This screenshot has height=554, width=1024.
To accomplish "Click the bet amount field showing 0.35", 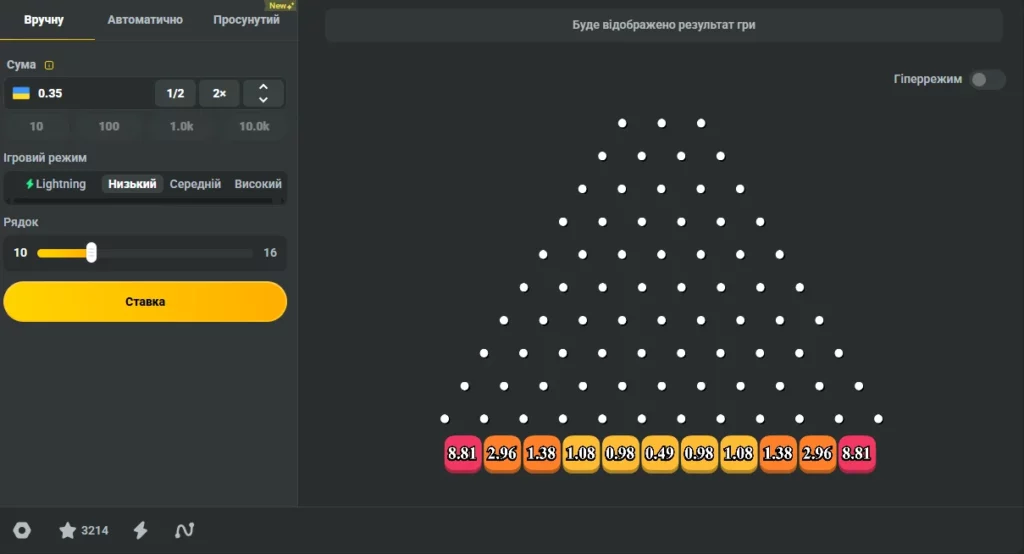I will (78, 93).
